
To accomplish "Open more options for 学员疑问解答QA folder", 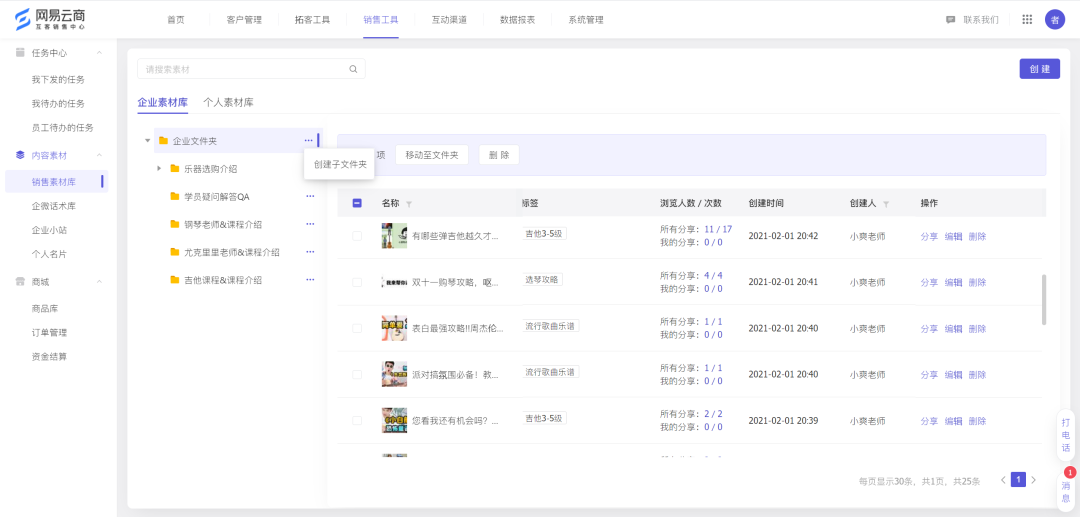I will [310, 196].
